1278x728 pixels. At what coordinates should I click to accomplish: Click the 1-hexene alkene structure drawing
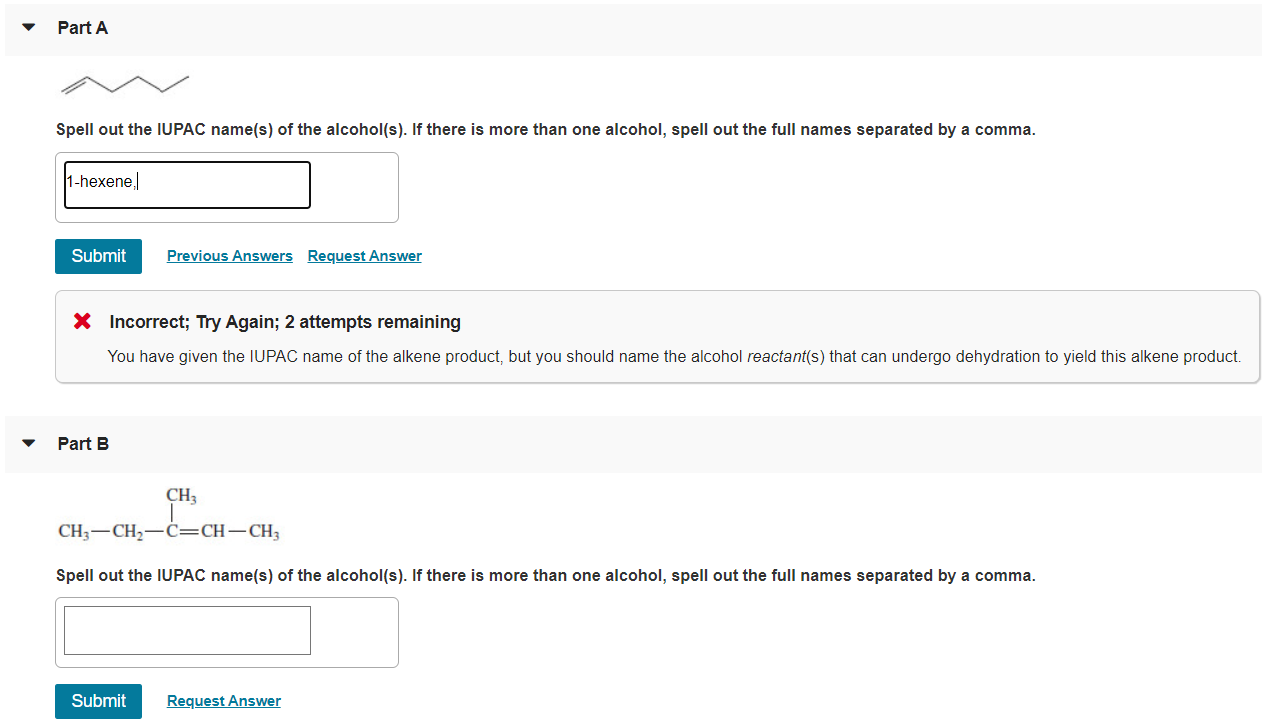(124, 84)
